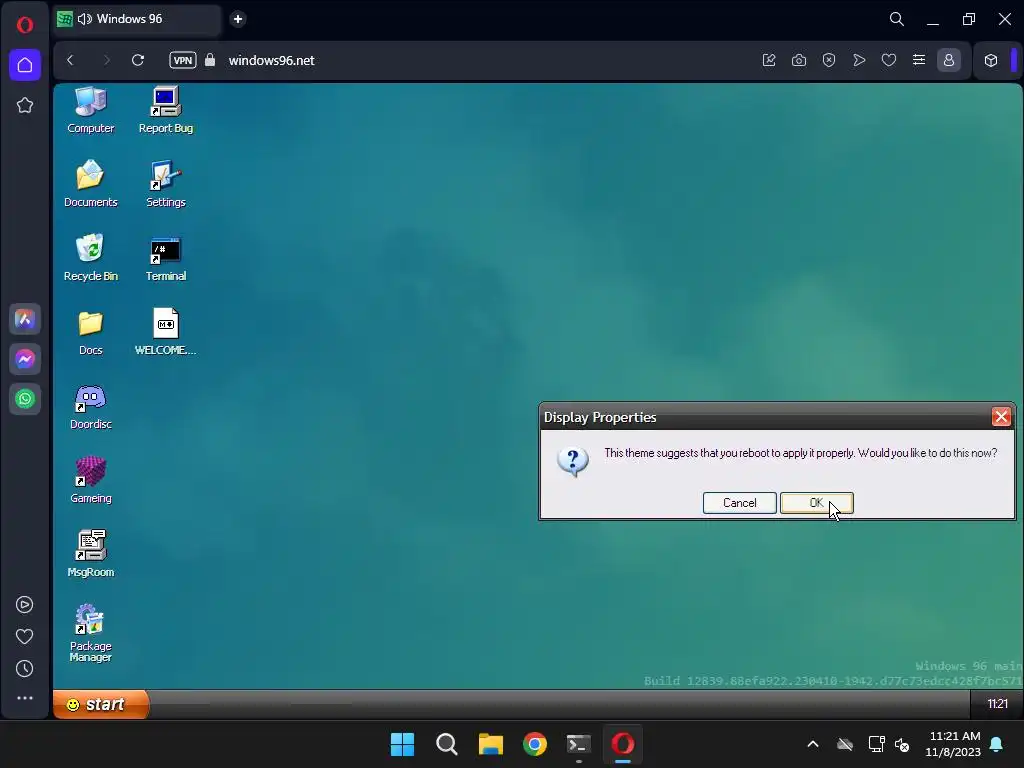The width and height of the screenshot is (1024, 768).
Task: Take a snapshot with camera icon
Action: pos(799,60)
